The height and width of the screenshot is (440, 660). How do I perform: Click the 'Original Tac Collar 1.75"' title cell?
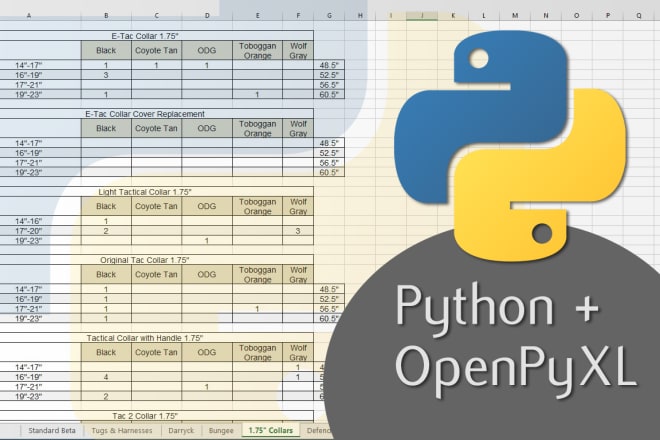click(157, 260)
